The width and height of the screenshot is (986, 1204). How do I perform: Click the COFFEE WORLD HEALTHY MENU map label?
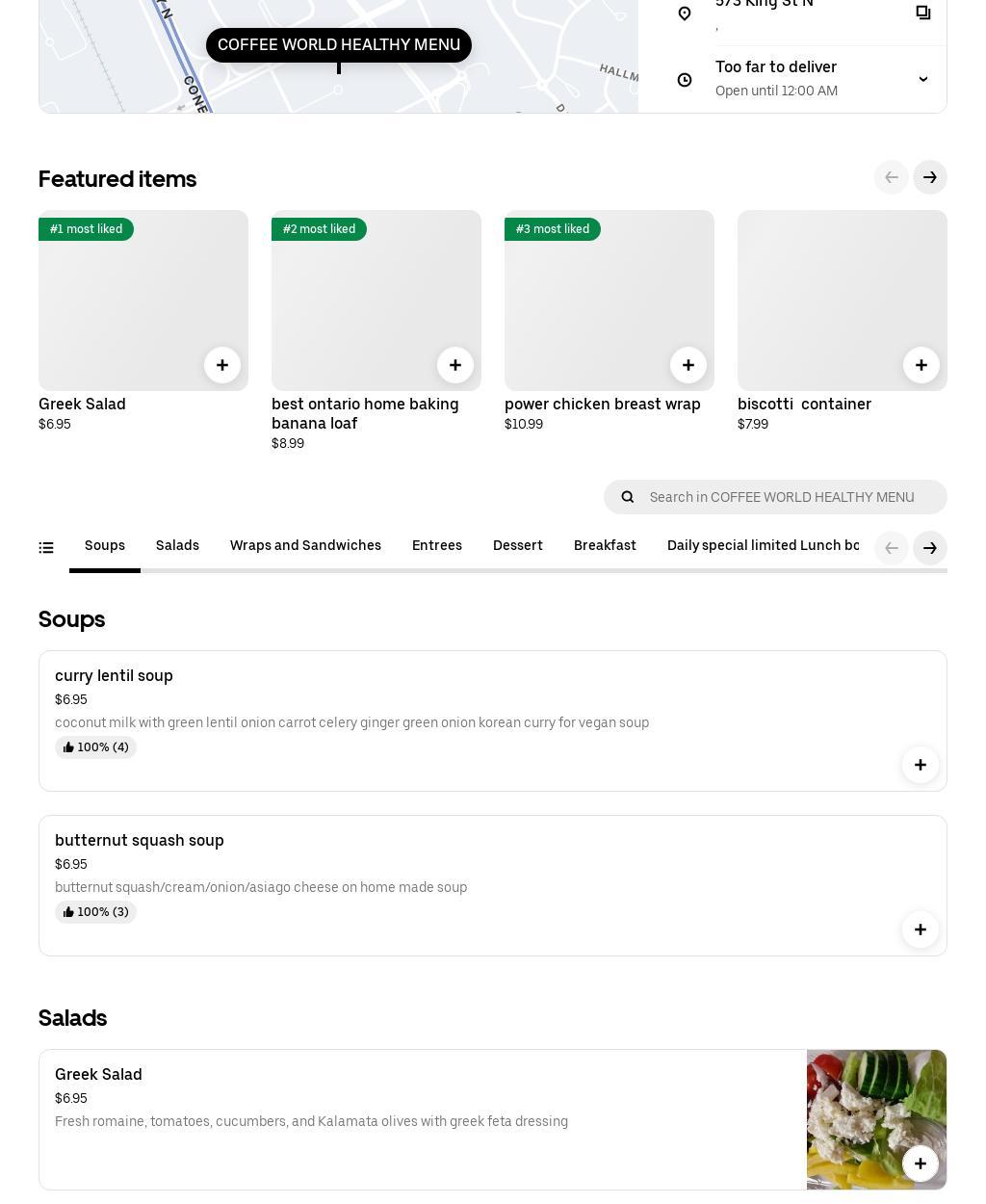(339, 45)
